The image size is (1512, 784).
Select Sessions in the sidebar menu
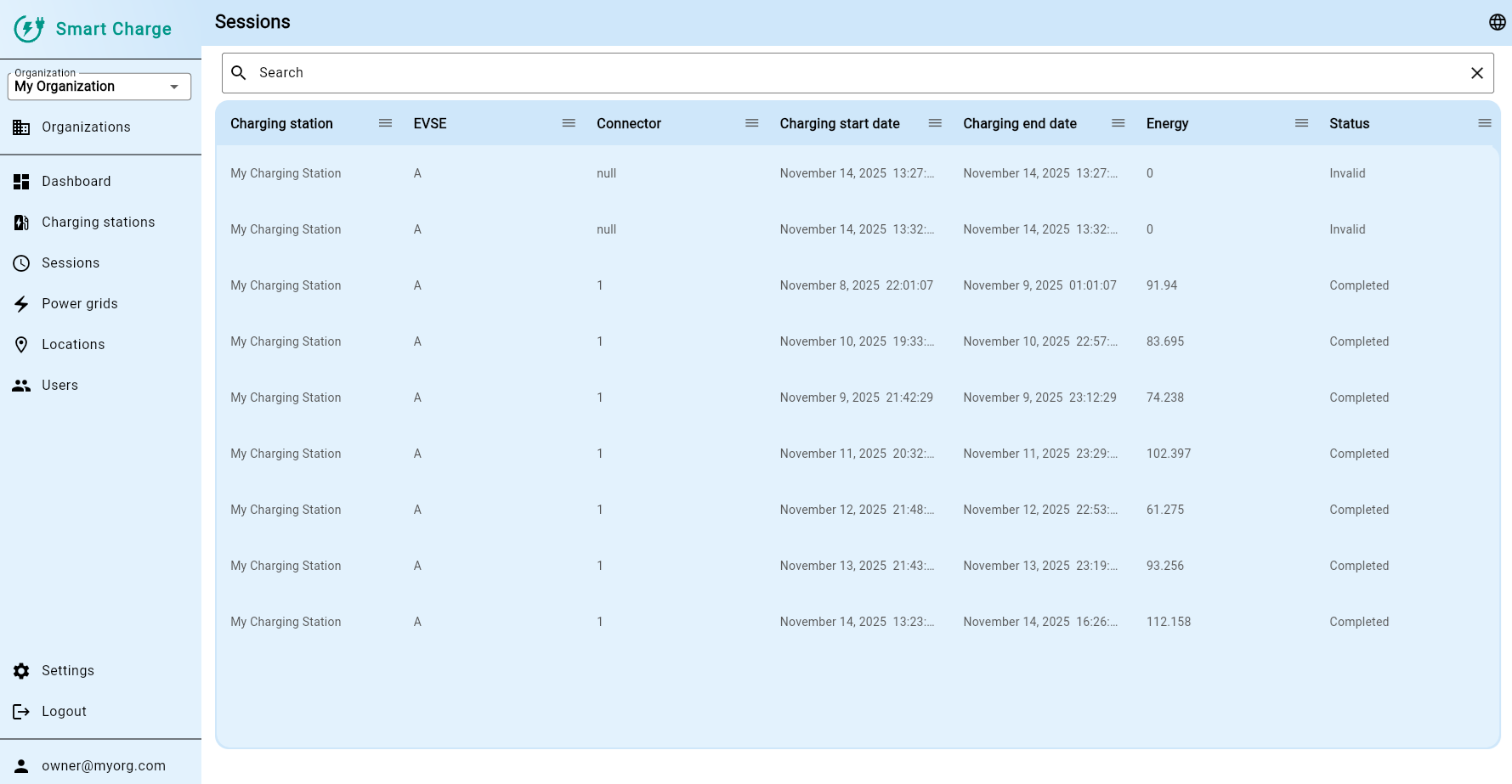pos(71,262)
